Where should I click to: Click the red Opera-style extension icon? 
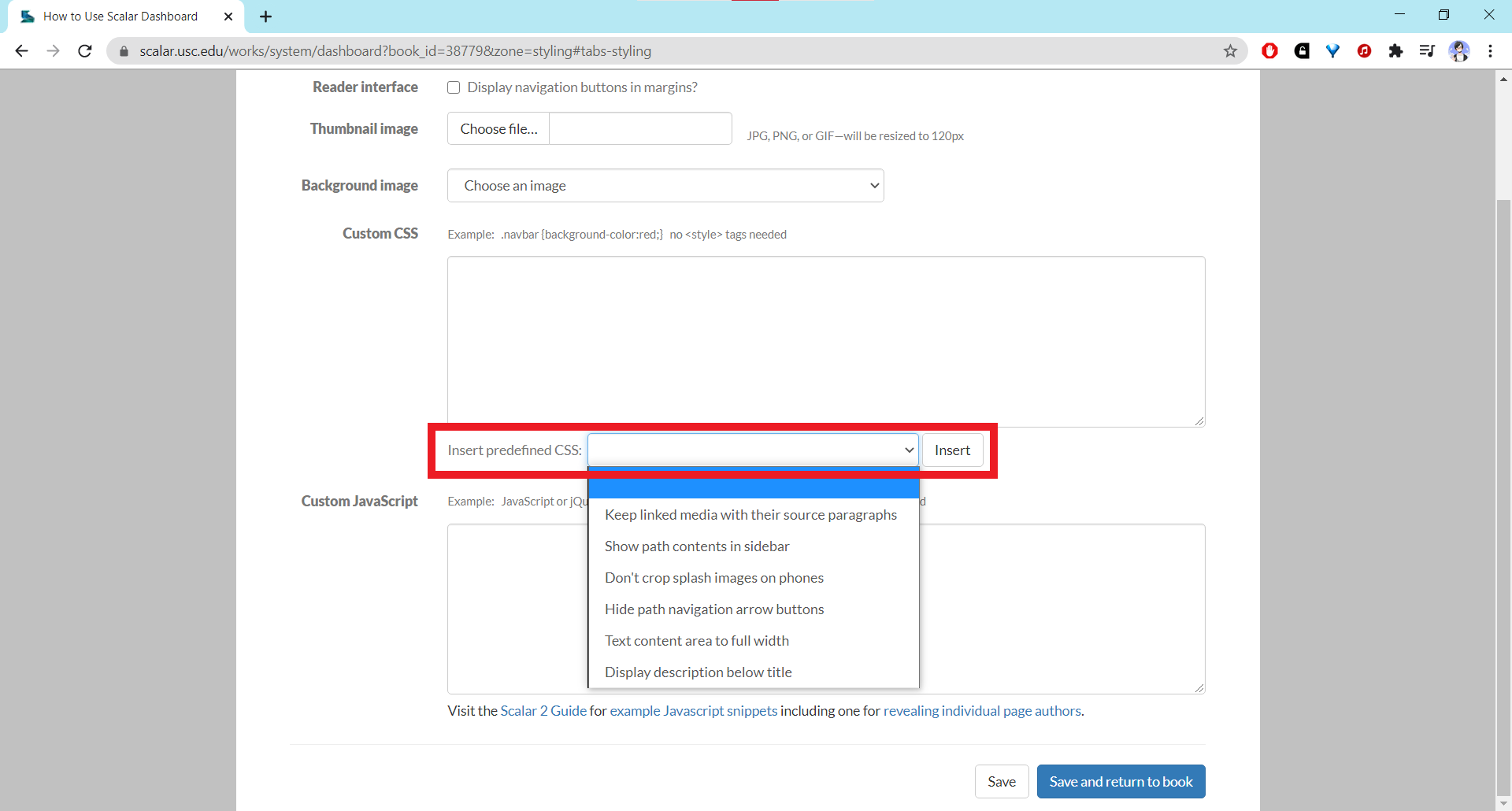pos(1269,51)
